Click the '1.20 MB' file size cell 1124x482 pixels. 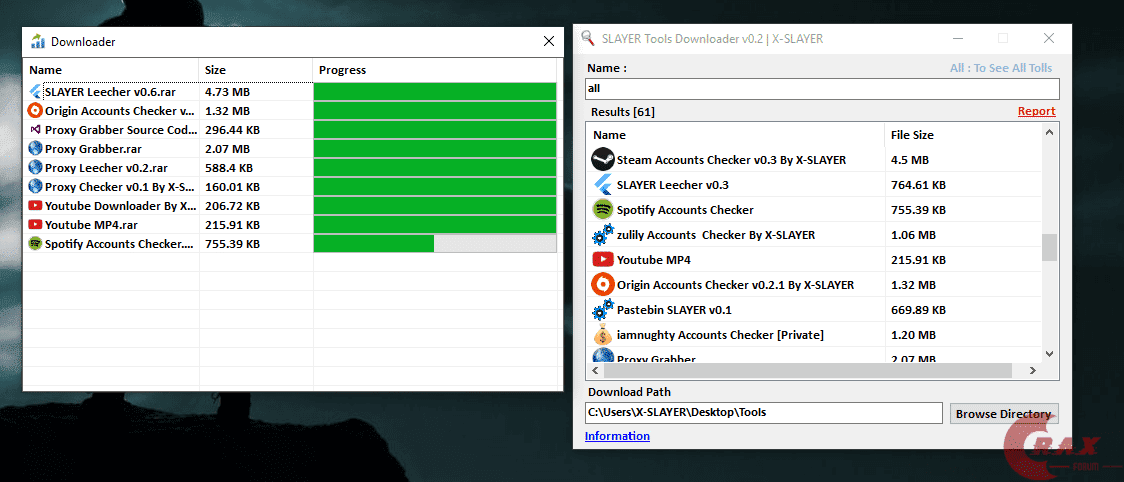(913, 335)
